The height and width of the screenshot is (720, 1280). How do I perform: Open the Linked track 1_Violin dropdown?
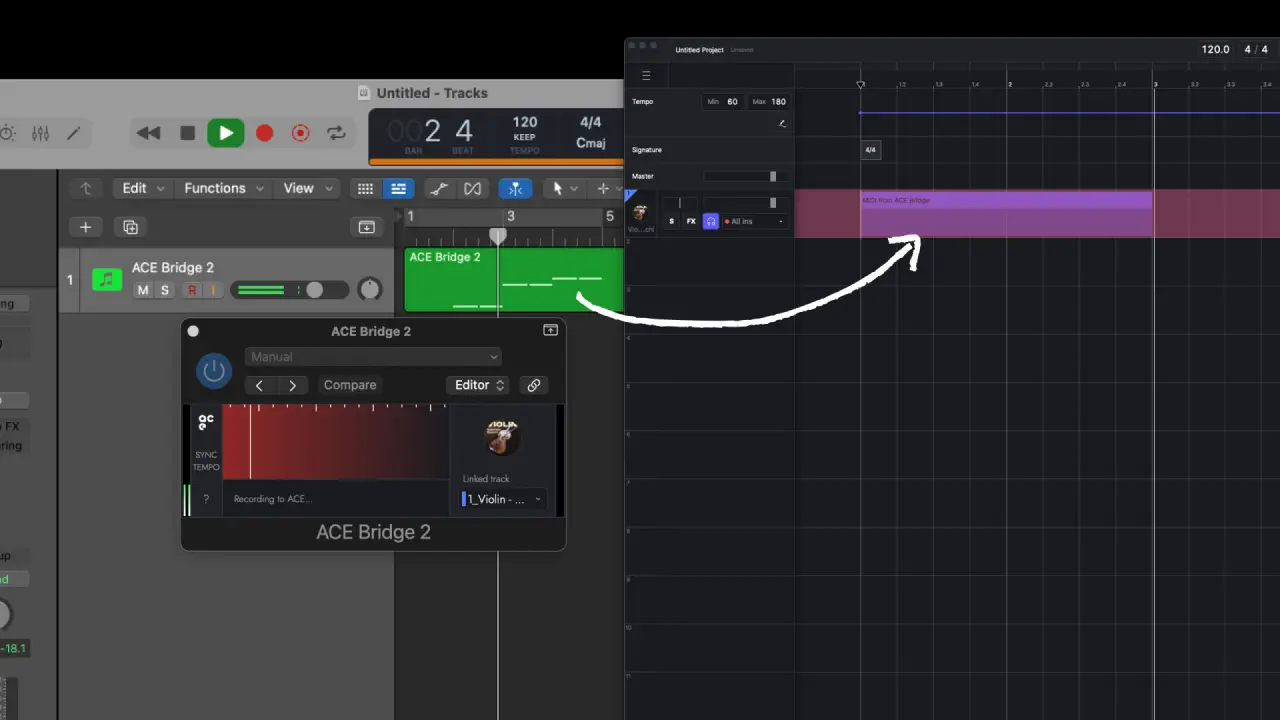[503, 499]
